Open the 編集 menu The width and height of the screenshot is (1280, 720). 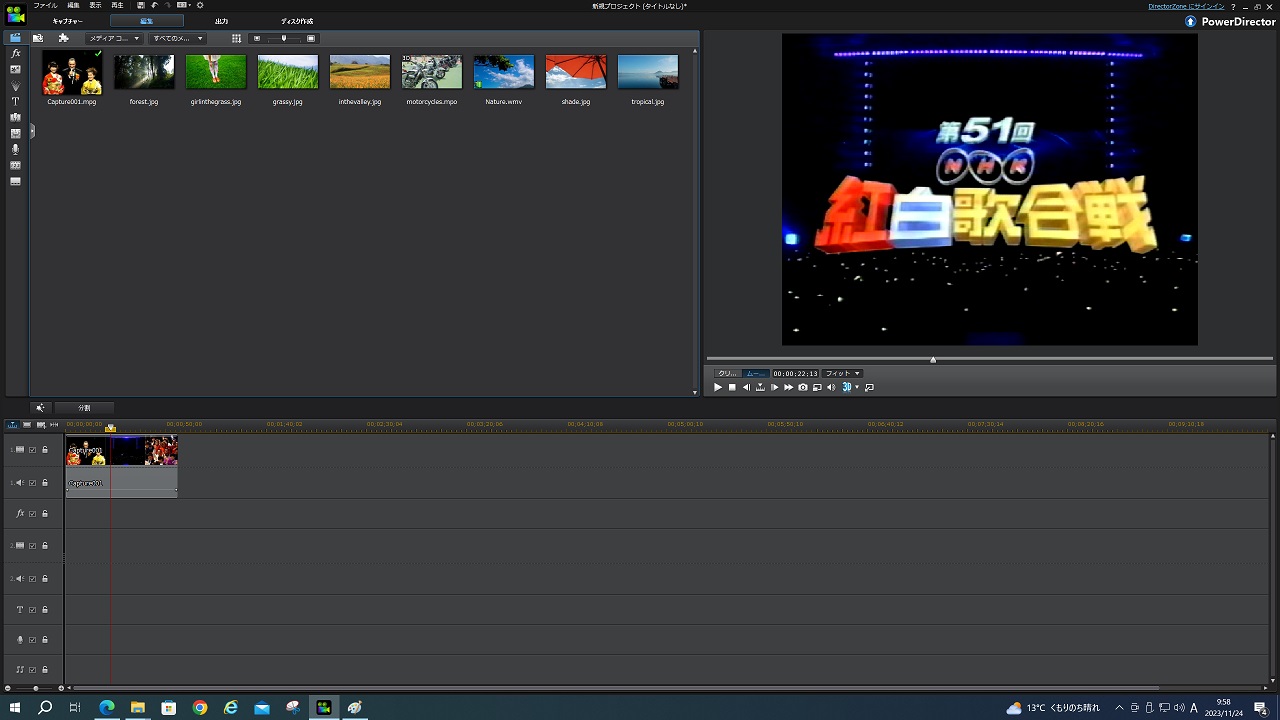73,6
